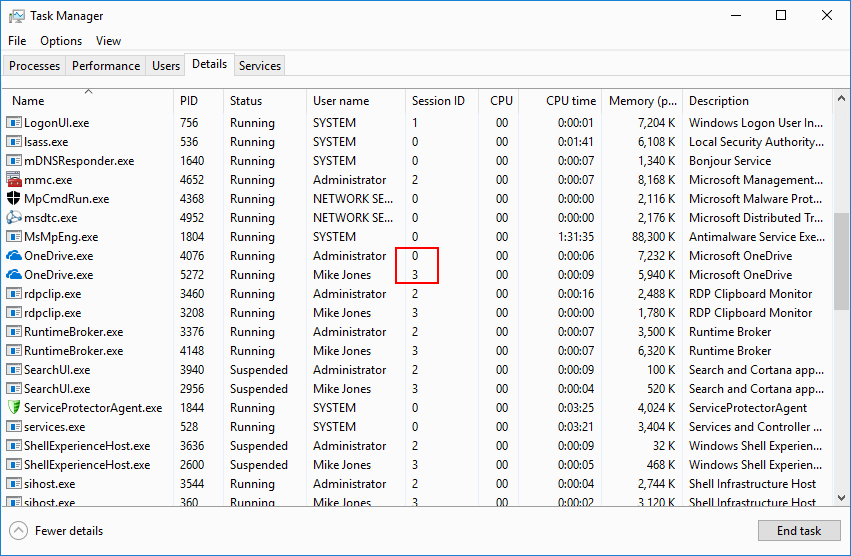
Task: Click the 88,300 K memory value
Action: [653, 237]
